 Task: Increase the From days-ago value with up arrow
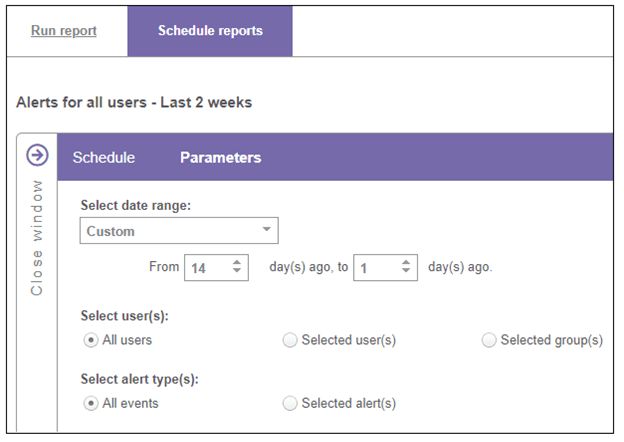pyautogui.click(x=237, y=263)
